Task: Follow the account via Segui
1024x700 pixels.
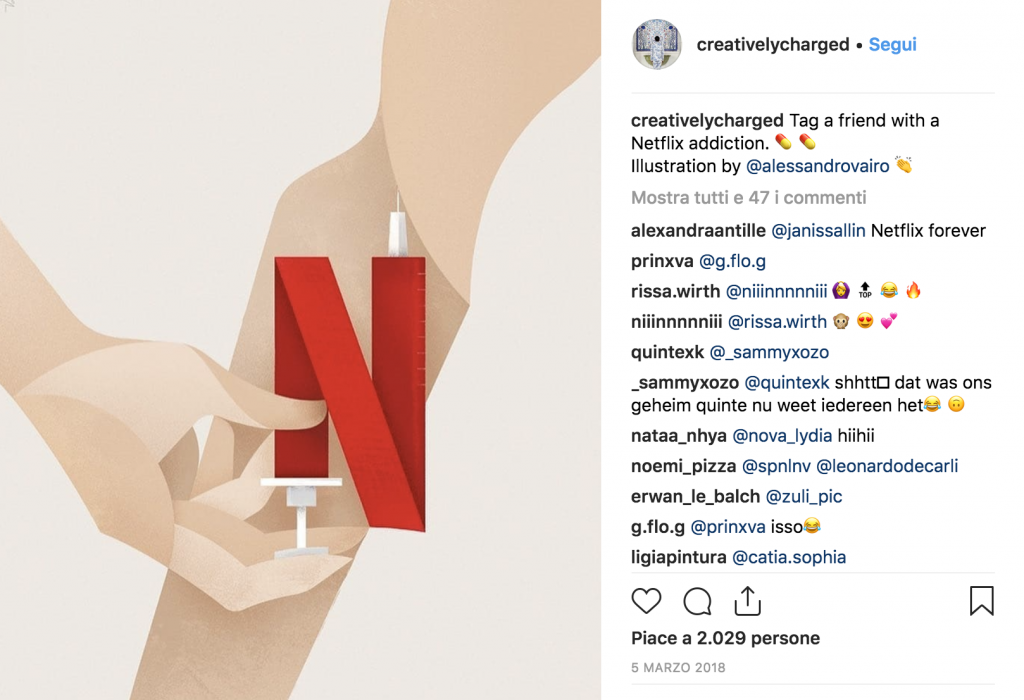Action: click(892, 44)
